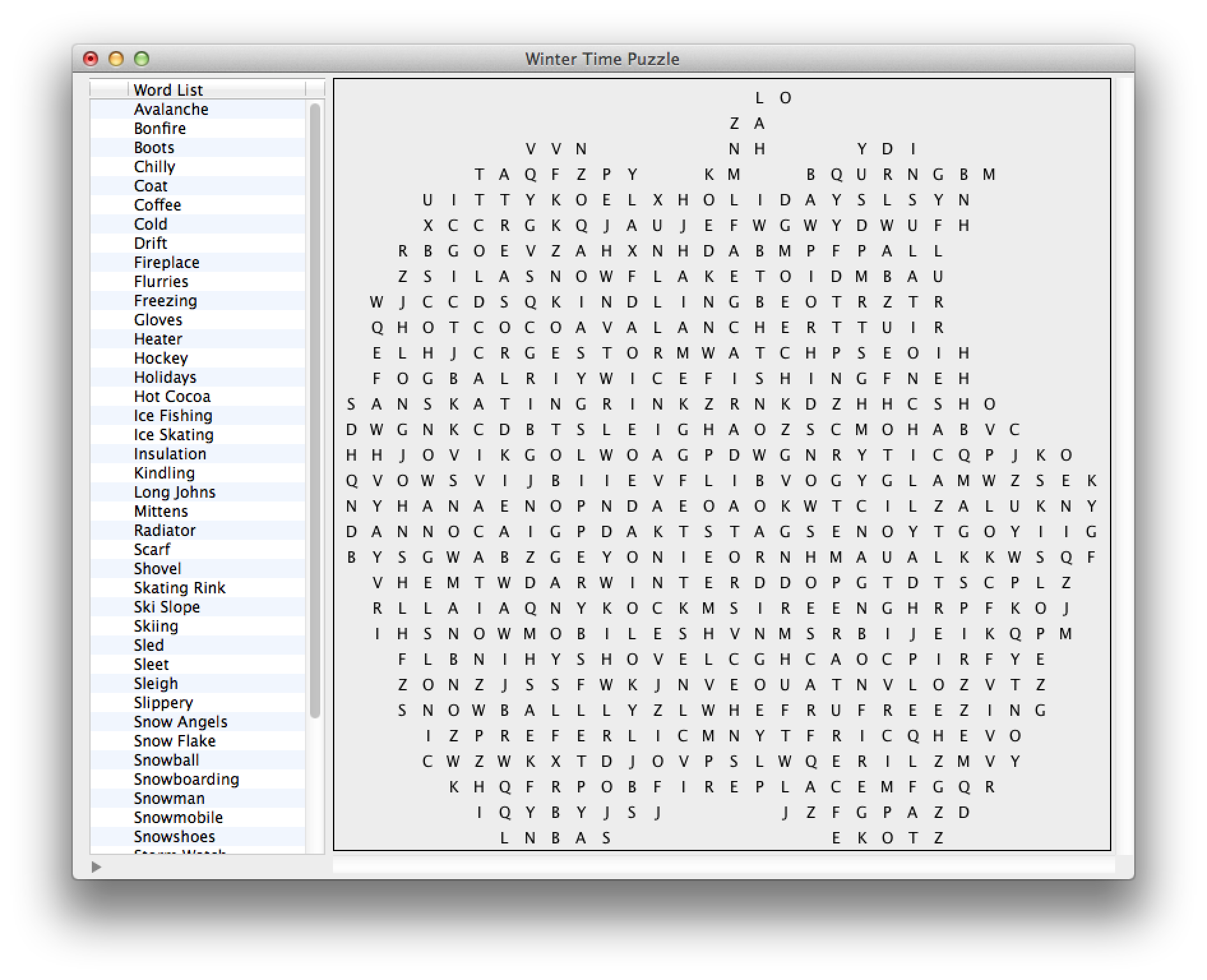Expand the disclosure triangle at bottom left
The image size is (1207, 980).
tap(96, 866)
